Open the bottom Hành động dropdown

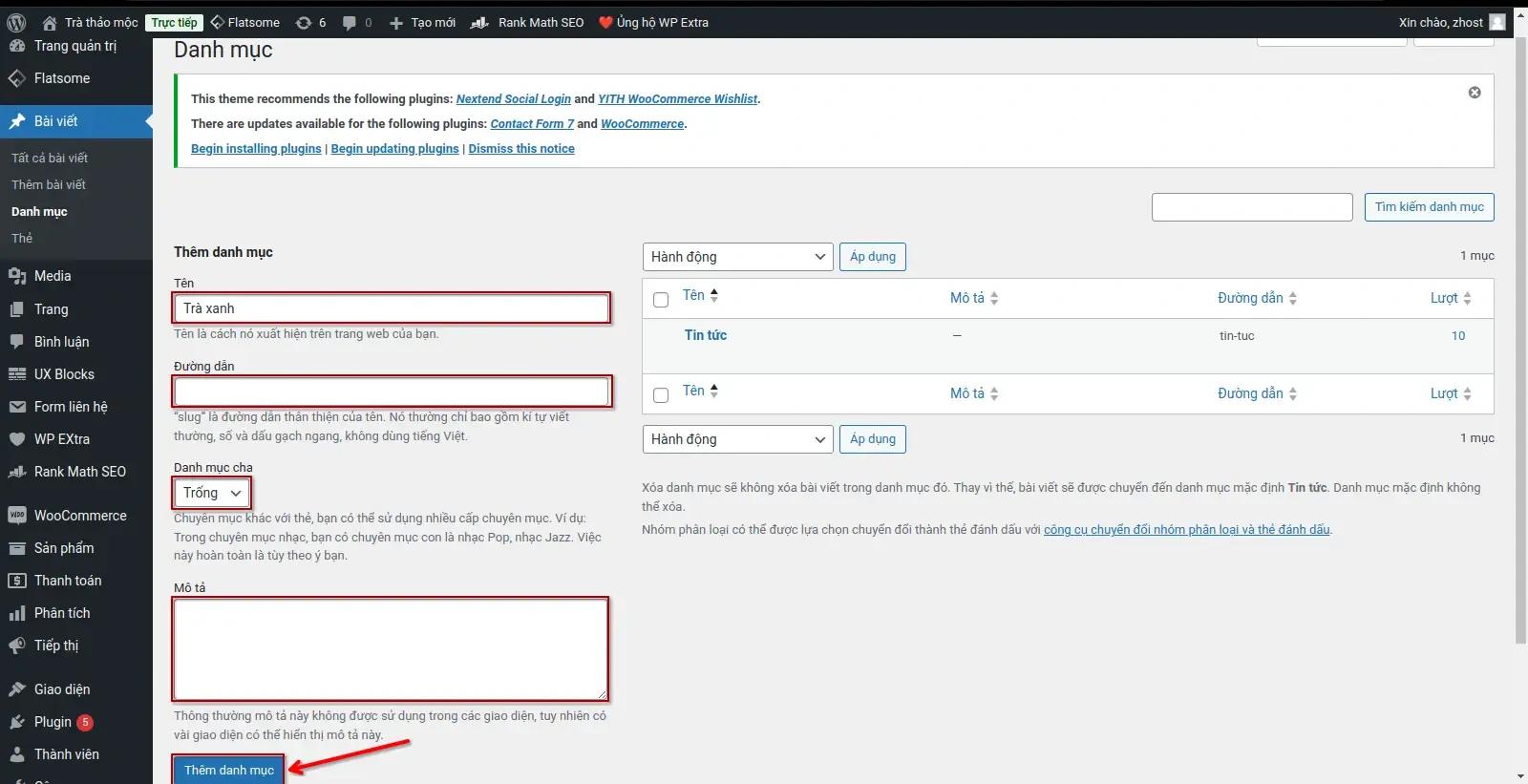tap(737, 439)
